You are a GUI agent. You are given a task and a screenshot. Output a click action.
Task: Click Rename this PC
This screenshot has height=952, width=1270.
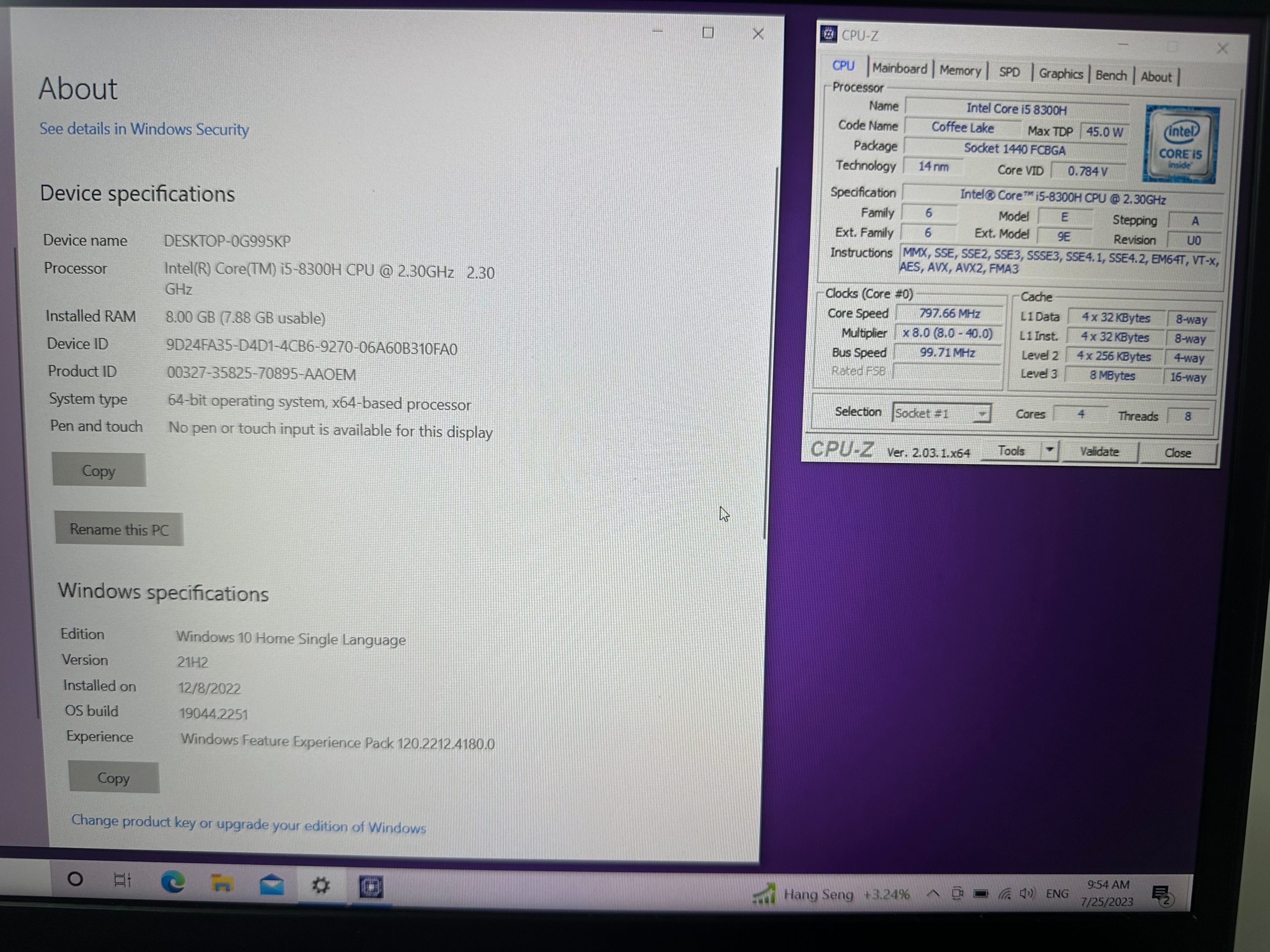(x=119, y=529)
